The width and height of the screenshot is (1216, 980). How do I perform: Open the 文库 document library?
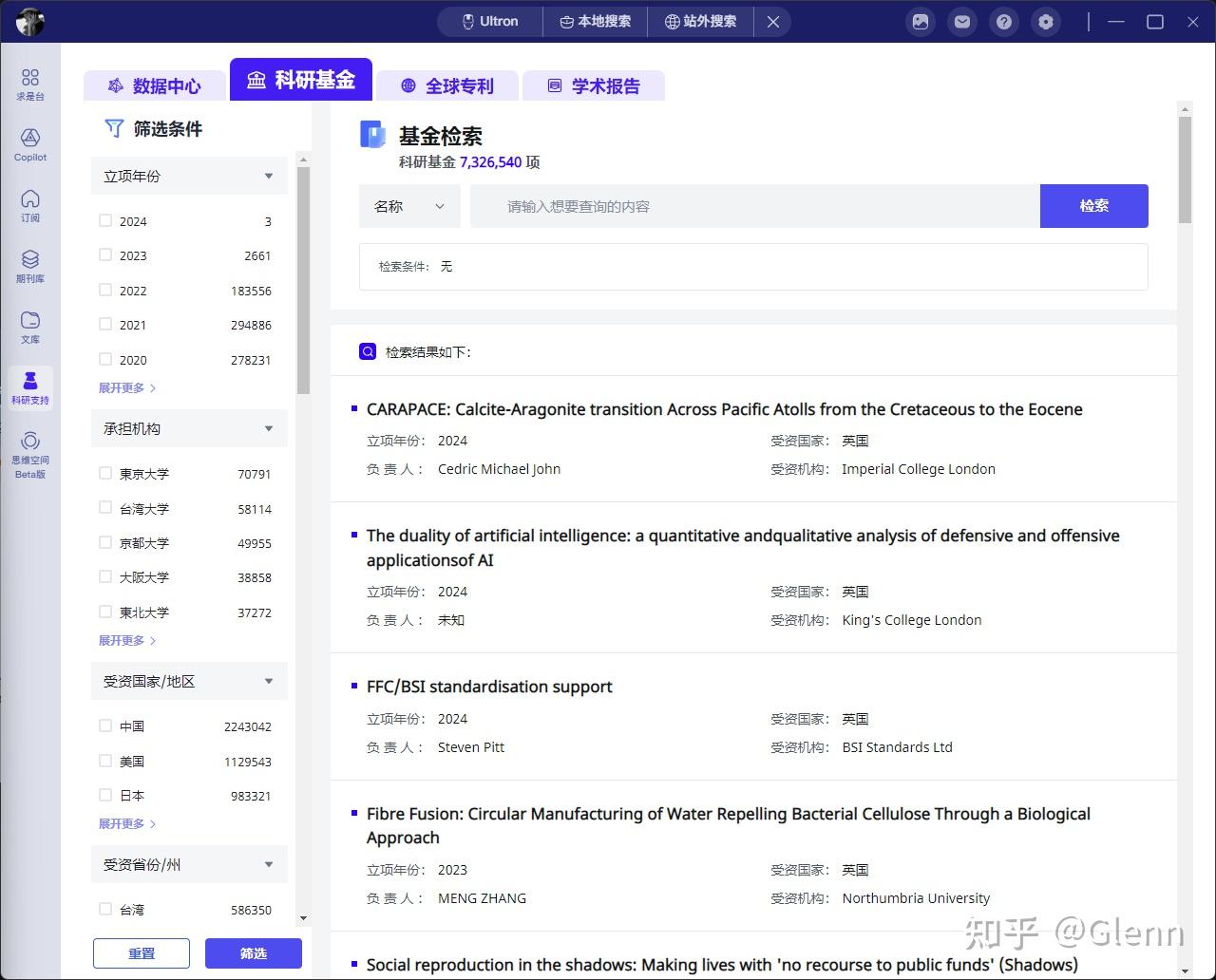pos(29,327)
